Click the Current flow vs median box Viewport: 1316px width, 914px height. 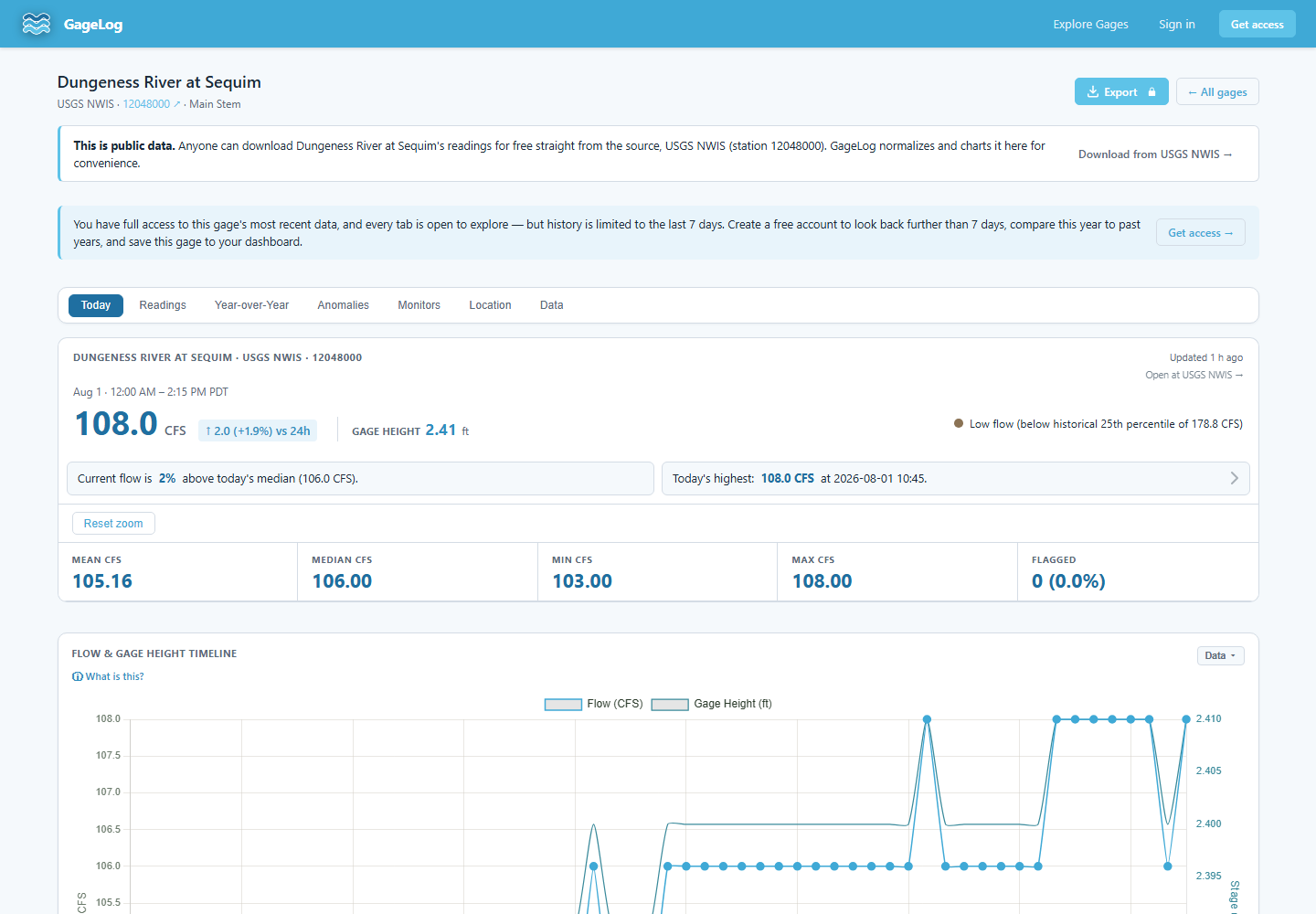[360, 478]
